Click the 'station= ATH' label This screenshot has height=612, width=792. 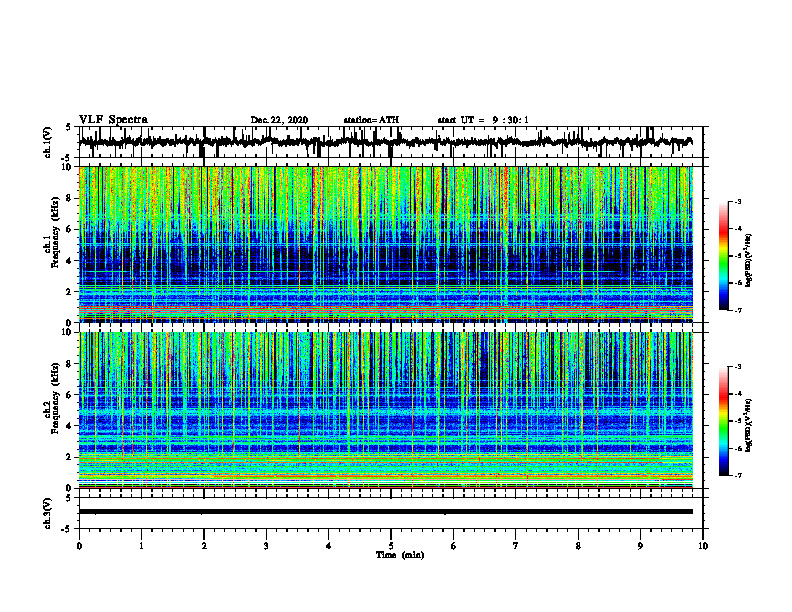(x=371, y=120)
